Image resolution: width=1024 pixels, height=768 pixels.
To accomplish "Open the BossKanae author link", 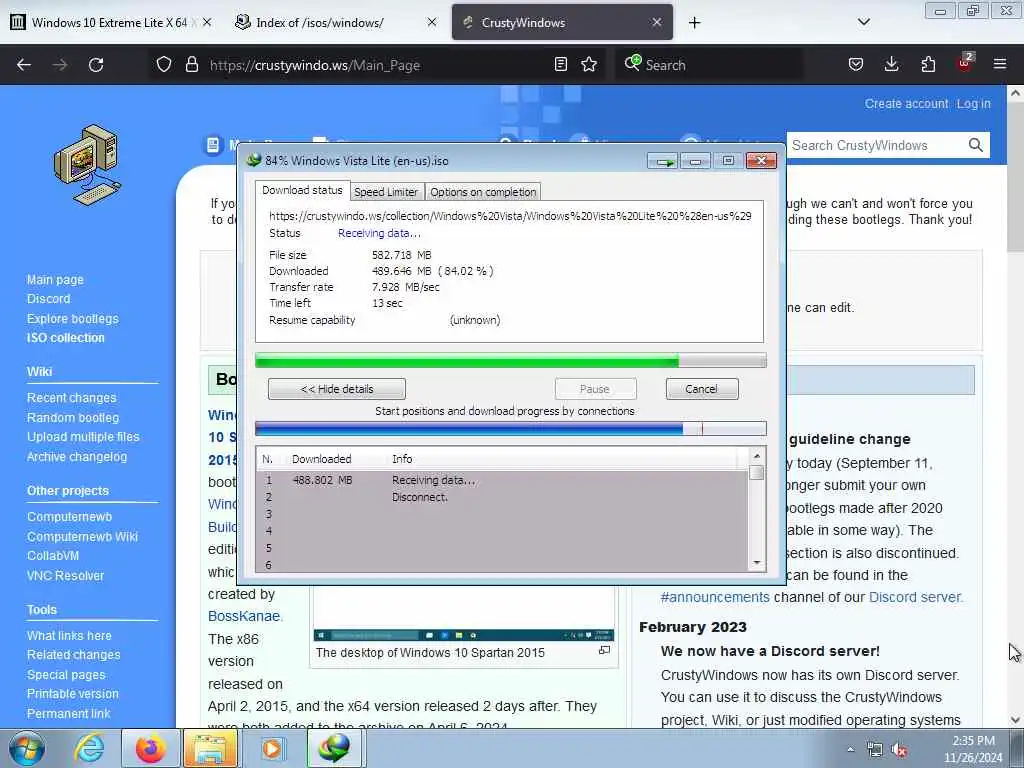I will (244, 616).
